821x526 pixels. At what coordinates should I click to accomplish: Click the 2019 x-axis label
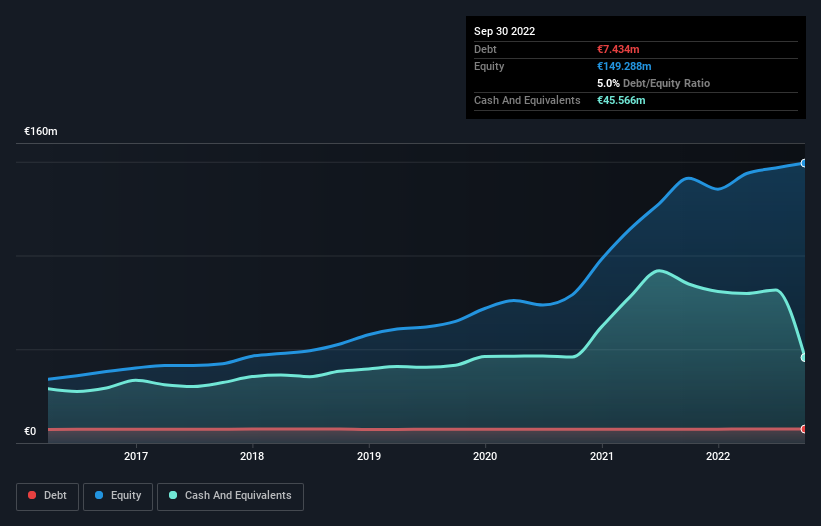pyautogui.click(x=369, y=456)
